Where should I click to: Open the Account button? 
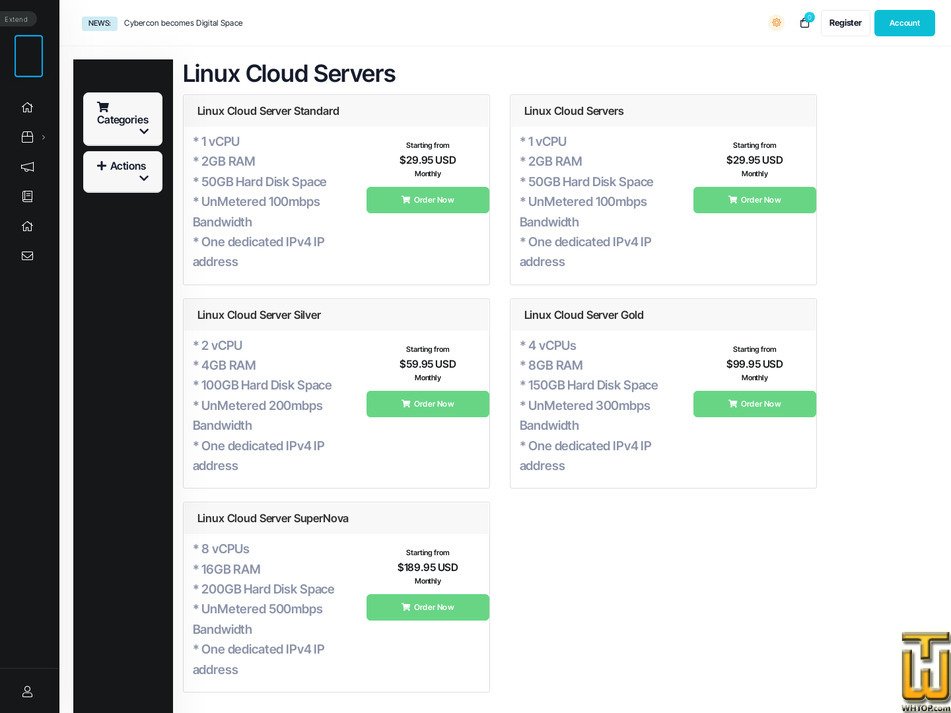(904, 22)
